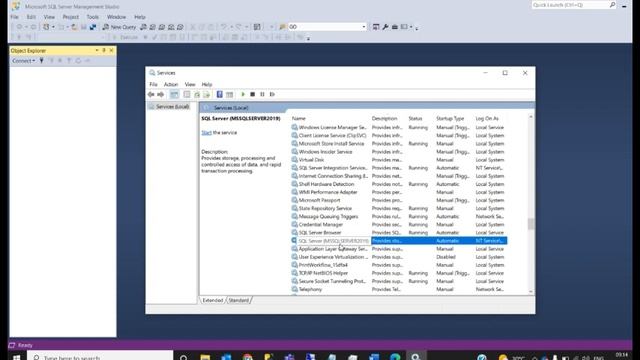Go forward in Services window toolbar

(161, 94)
